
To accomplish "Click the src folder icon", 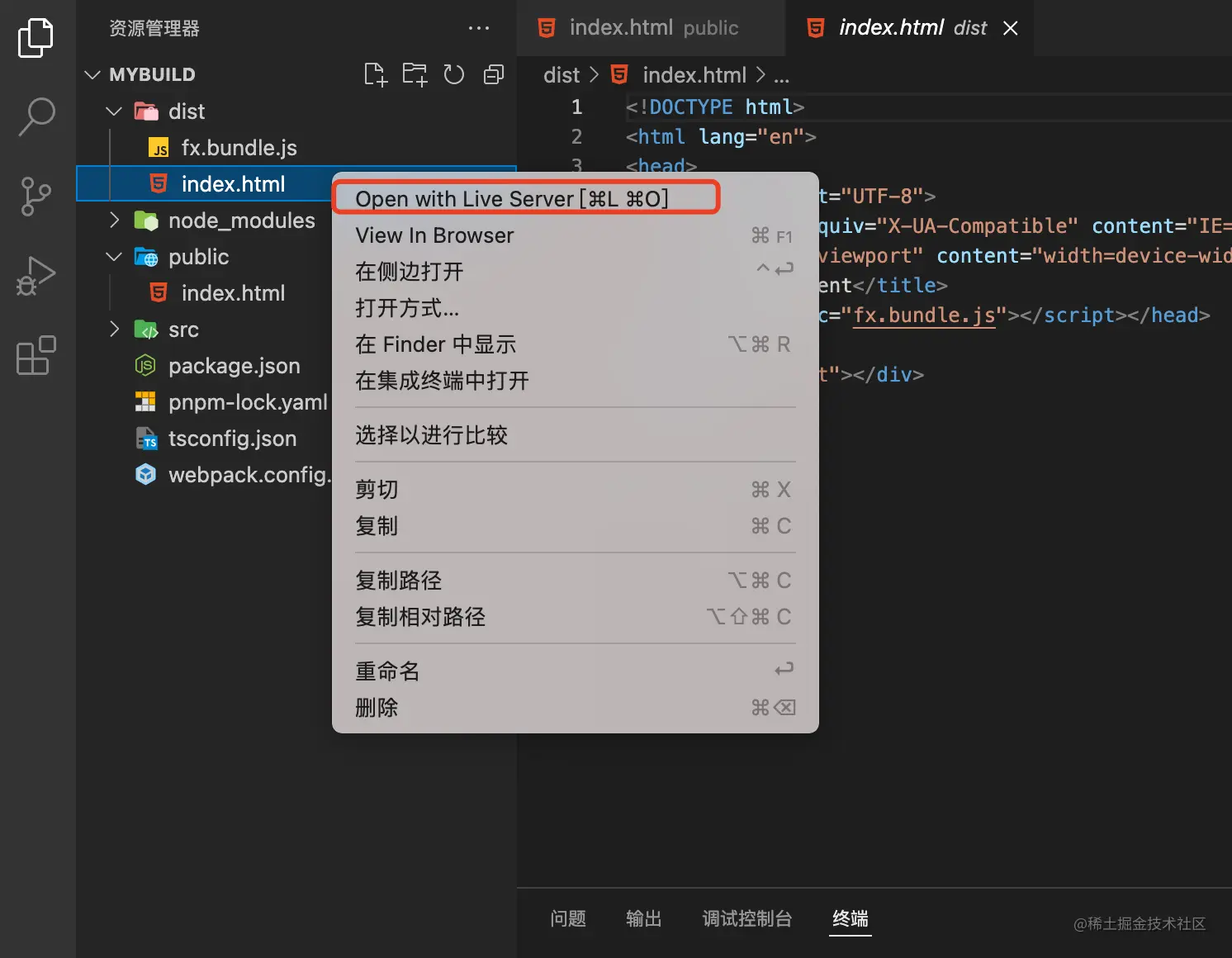I will click(x=146, y=330).
